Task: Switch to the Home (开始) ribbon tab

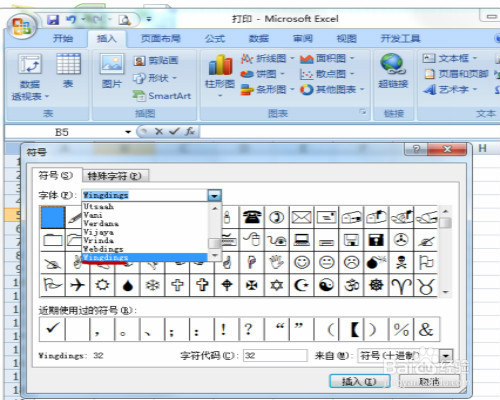Action: point(63,39)
